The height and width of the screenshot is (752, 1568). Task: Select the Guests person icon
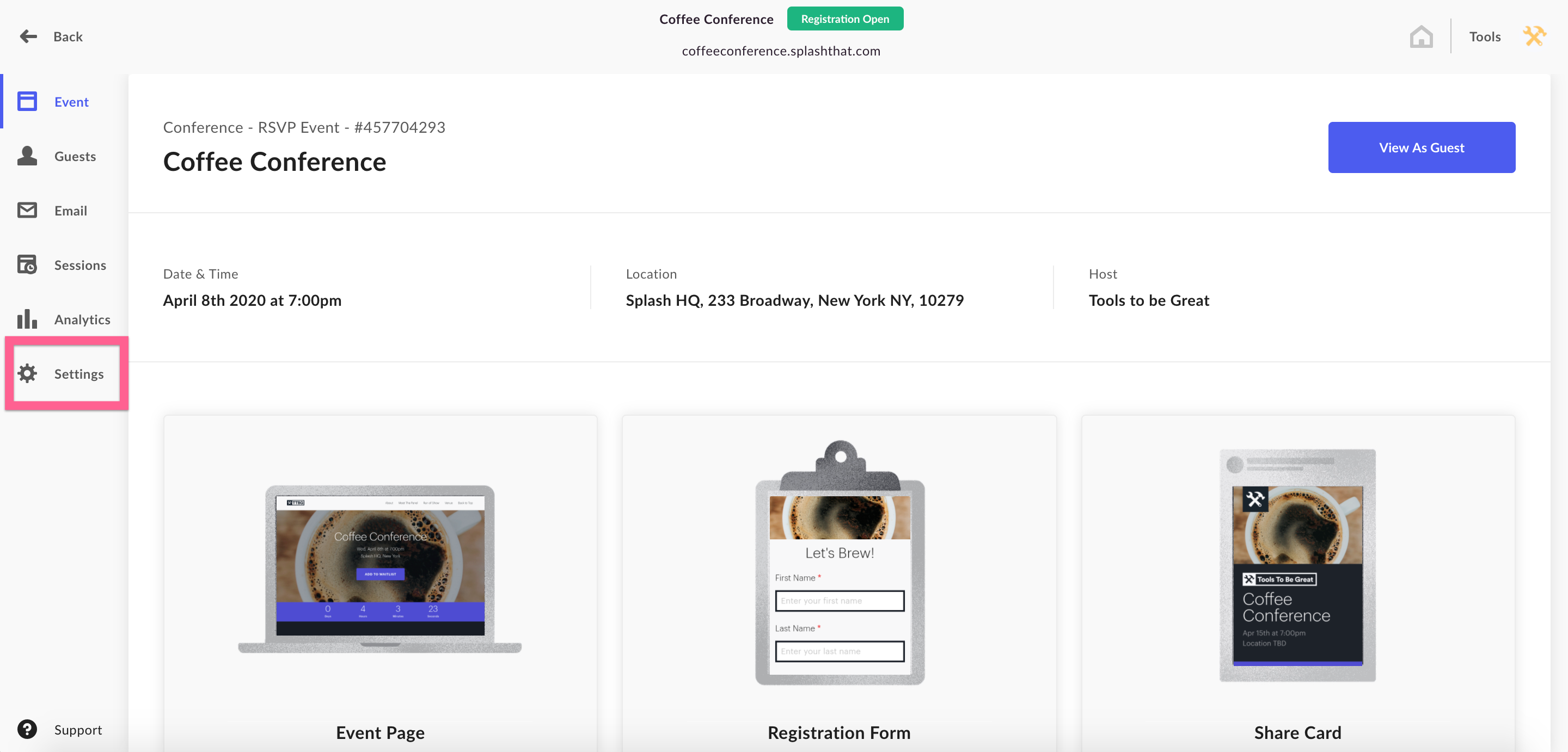(x=27, y=156)
